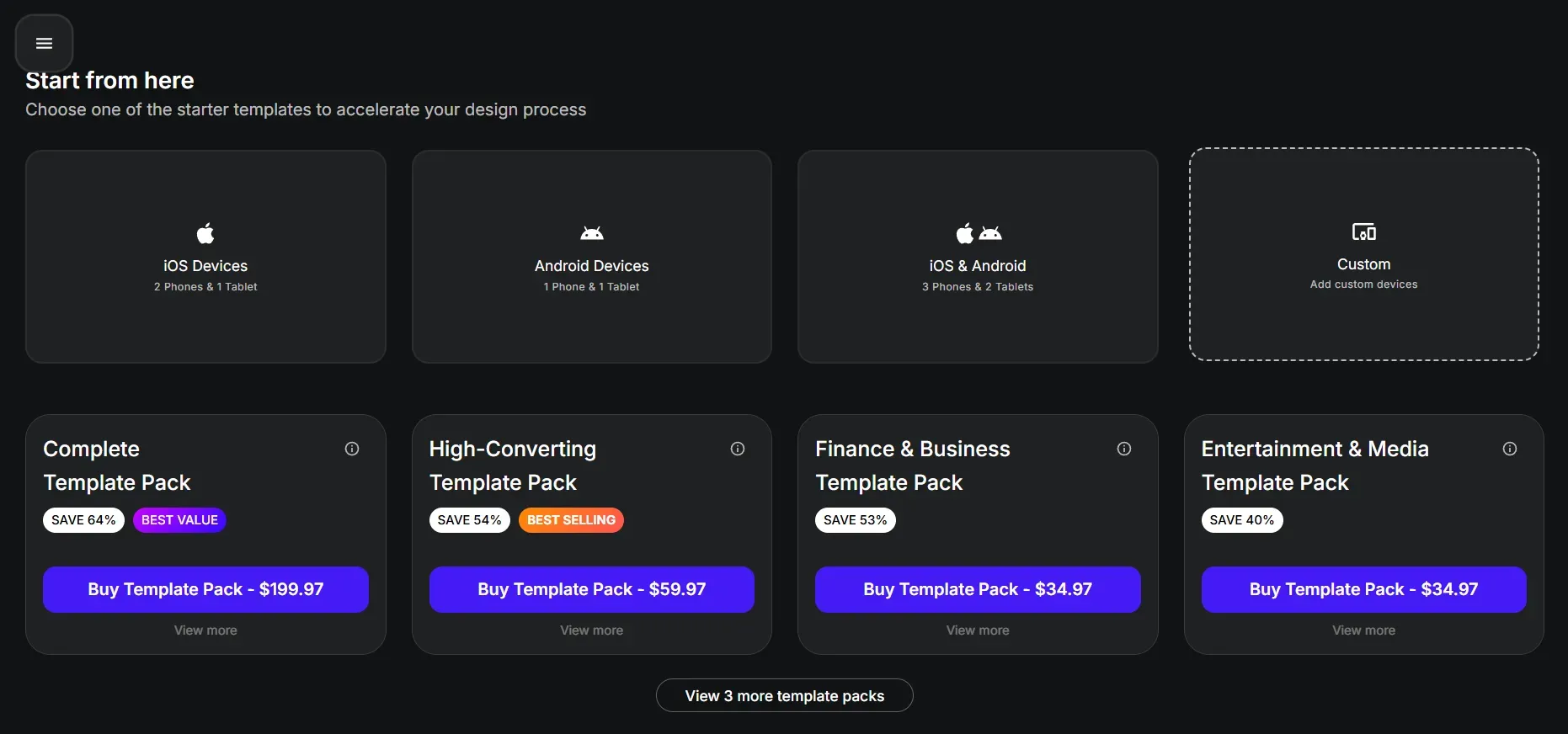This screenshot has height=734, width=1568.
Task: Click info icon on High-Converting Template Pack
Action: (x=738, y=449)
